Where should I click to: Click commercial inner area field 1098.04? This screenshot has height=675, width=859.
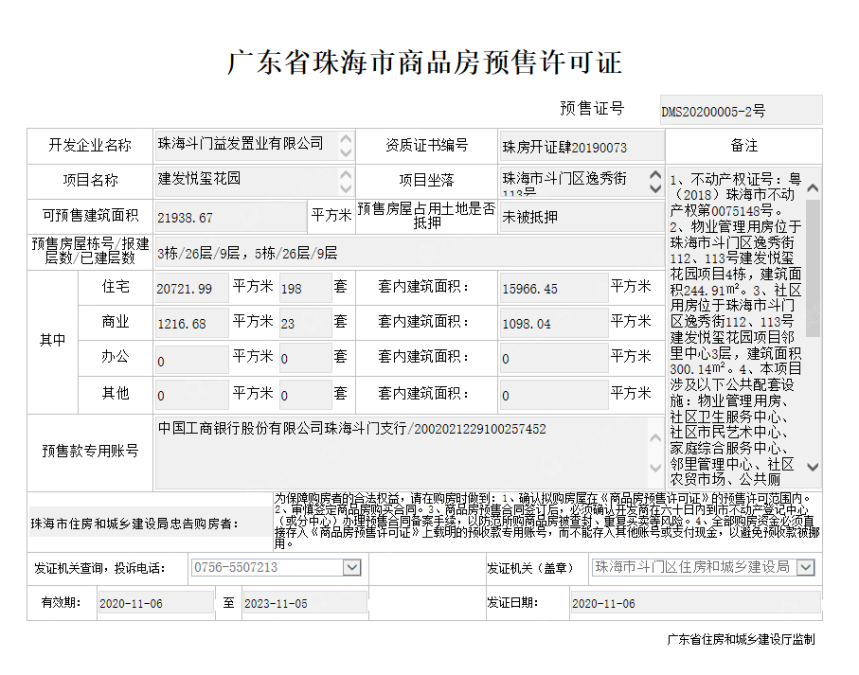[x=554, y=323]
